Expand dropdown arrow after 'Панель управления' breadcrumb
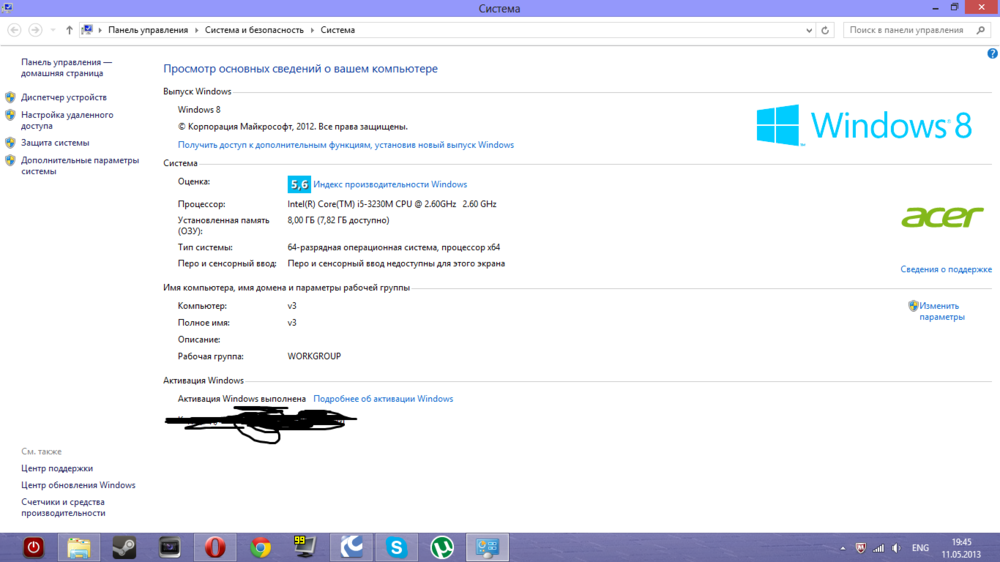 [196, 30]
